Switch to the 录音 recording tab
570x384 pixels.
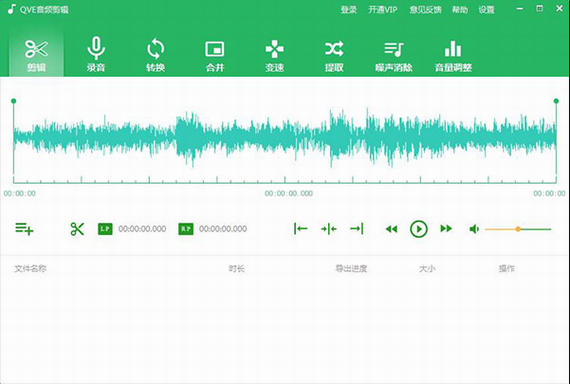pyautogui.click(x=96, y=55)
